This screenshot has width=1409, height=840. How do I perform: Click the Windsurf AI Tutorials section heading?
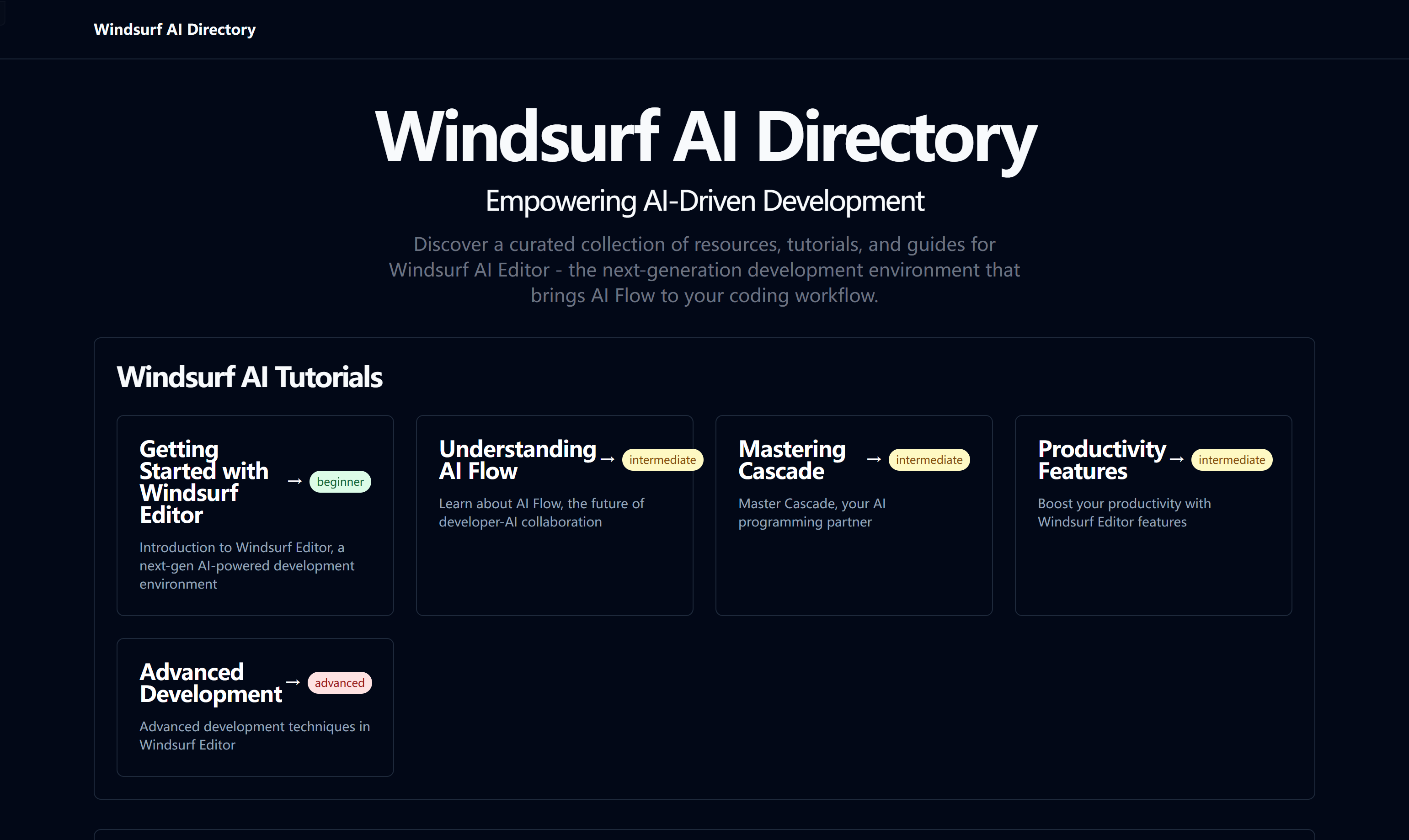pos(250,377)
